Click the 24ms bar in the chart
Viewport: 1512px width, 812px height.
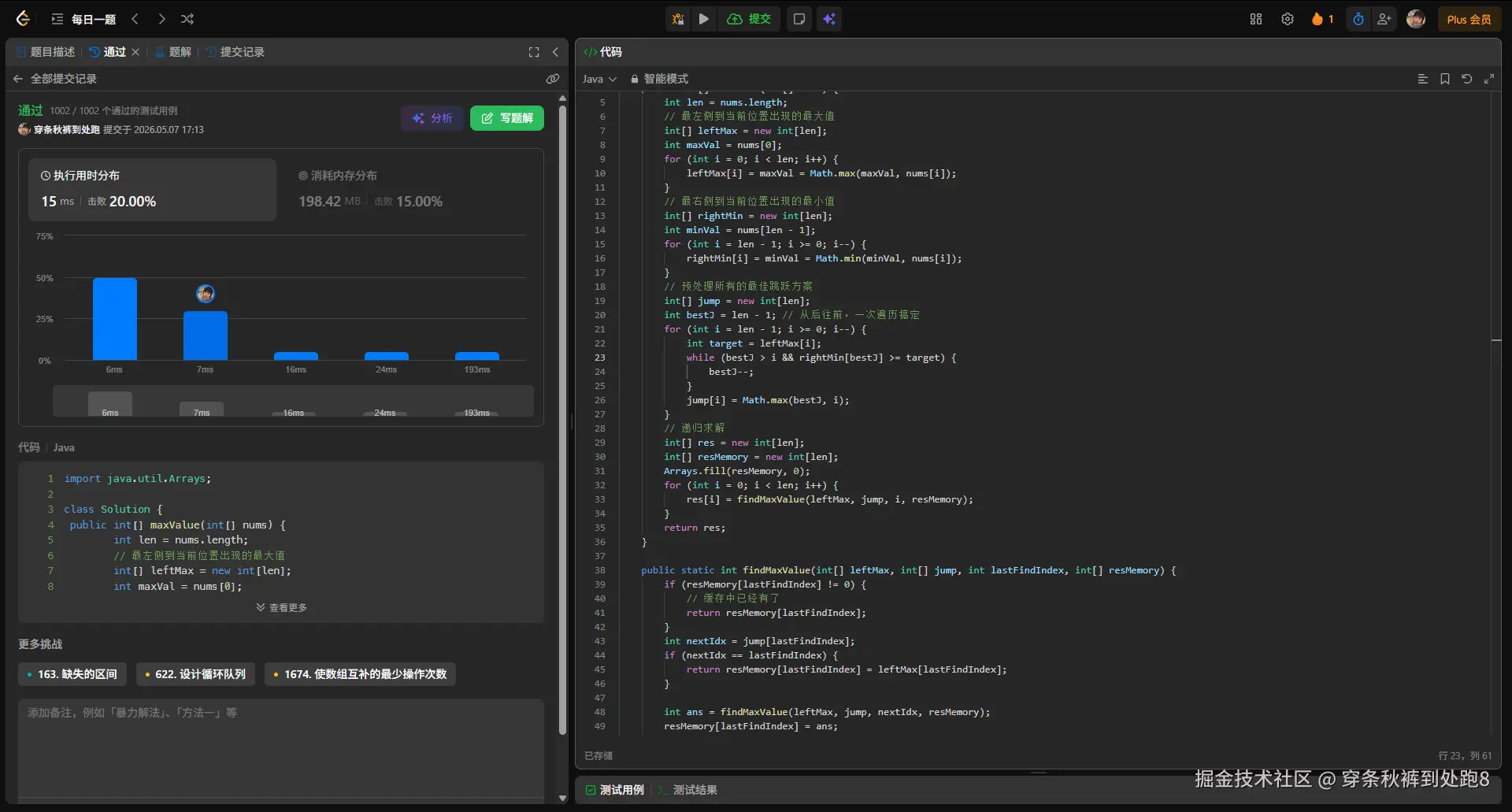tap(387, 356)
